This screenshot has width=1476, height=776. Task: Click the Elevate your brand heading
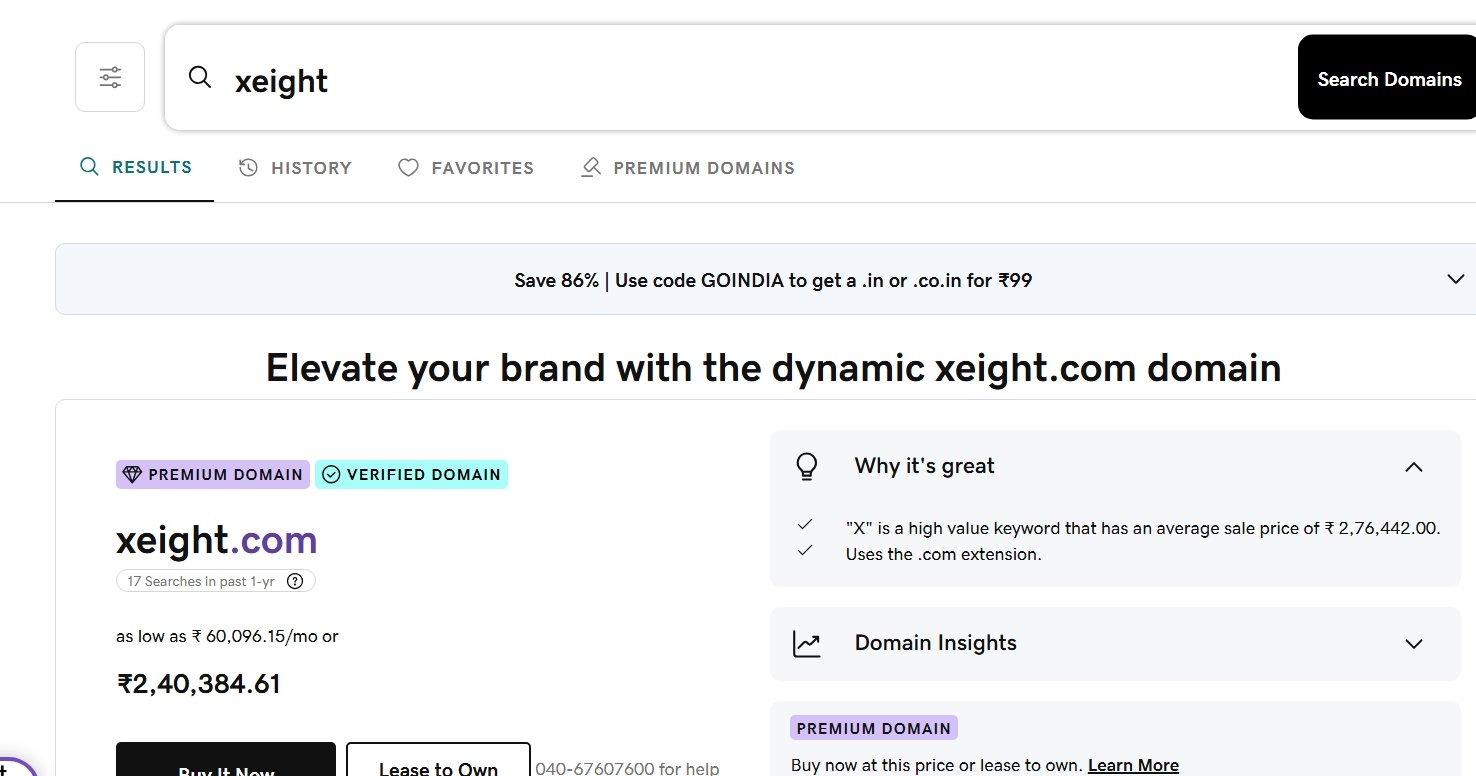coord(773,368)
